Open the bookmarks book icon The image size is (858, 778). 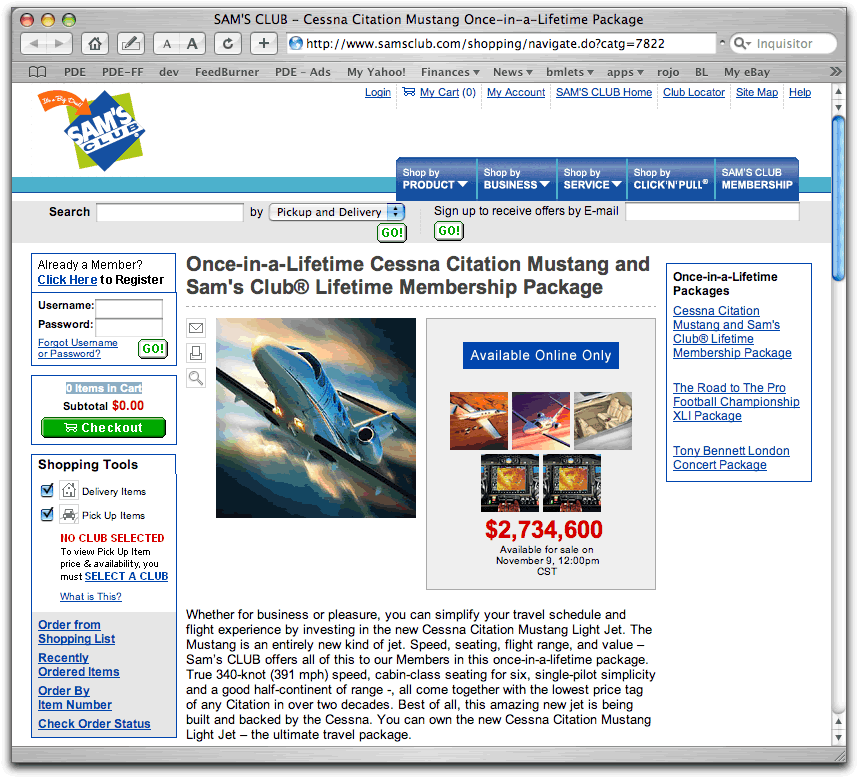tap(37, 72)
